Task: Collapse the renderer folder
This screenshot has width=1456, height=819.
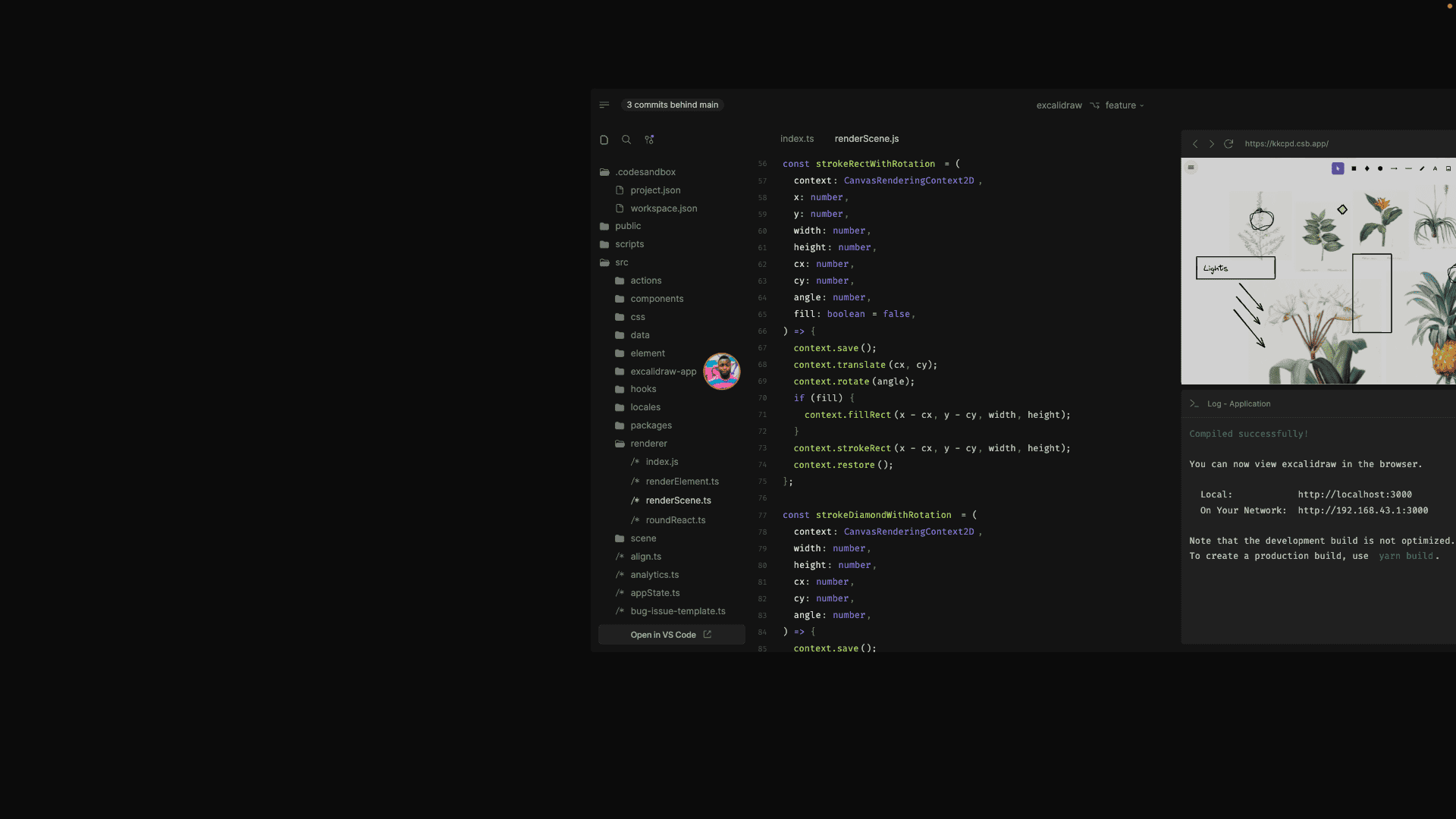Action: point(641,444)
